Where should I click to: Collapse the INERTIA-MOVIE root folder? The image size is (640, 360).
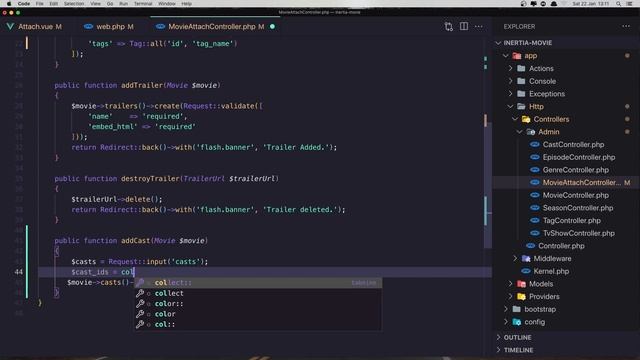coord(498,43)
